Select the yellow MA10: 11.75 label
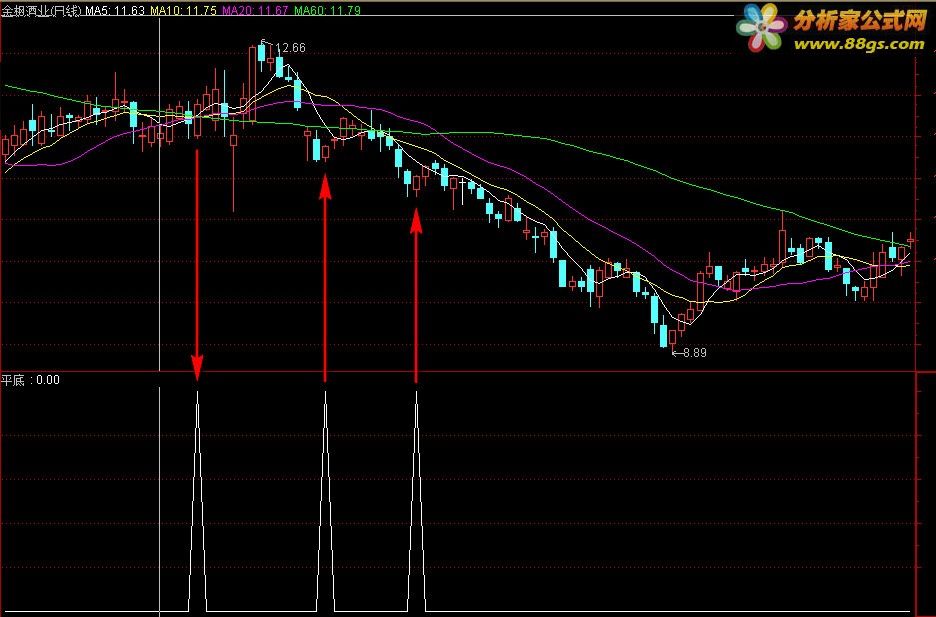936x617 pixels. (x=183, y=10)
